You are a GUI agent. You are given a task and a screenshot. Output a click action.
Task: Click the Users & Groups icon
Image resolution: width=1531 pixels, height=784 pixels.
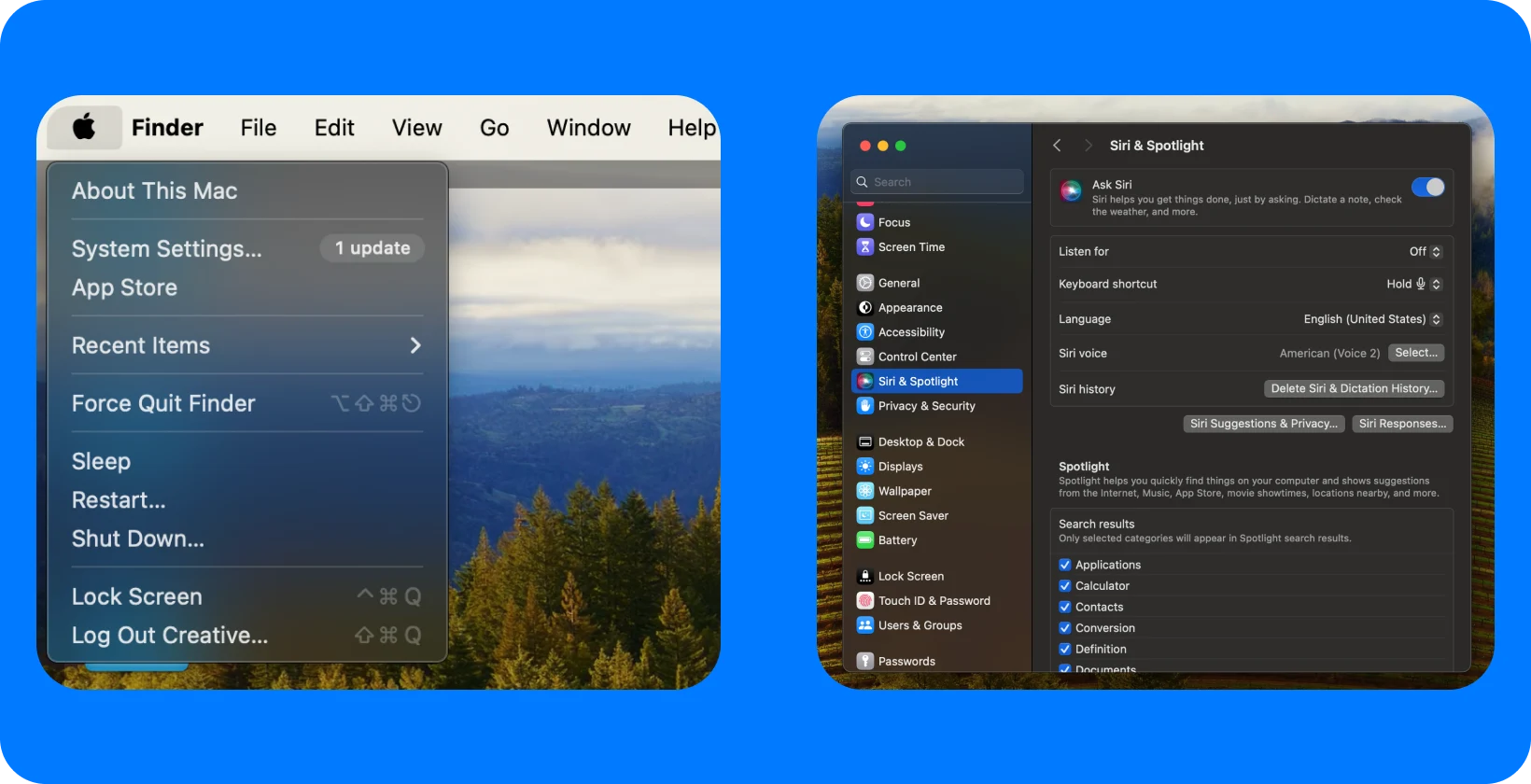click(865, 625)
